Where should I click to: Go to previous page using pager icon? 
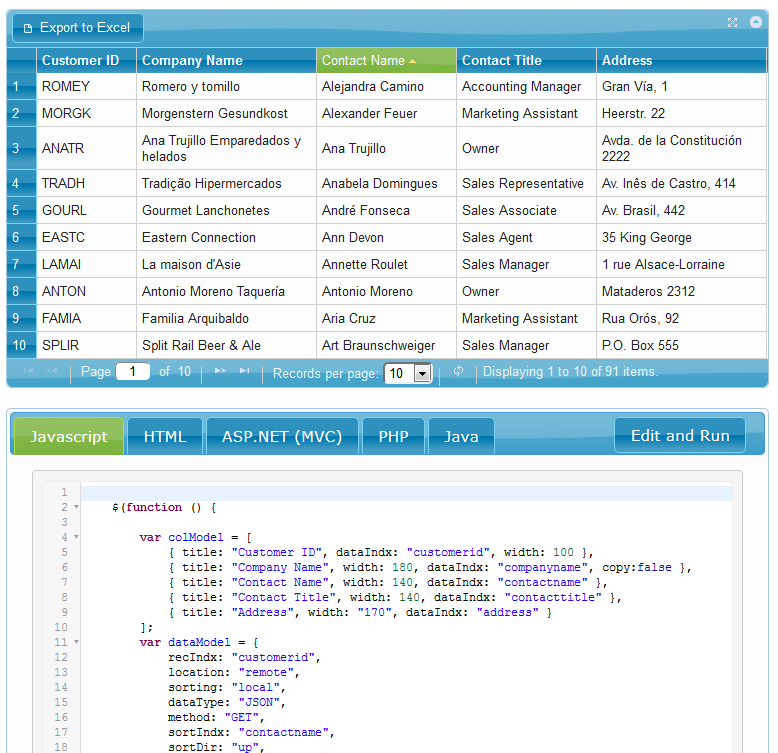[x=52, y=371]
